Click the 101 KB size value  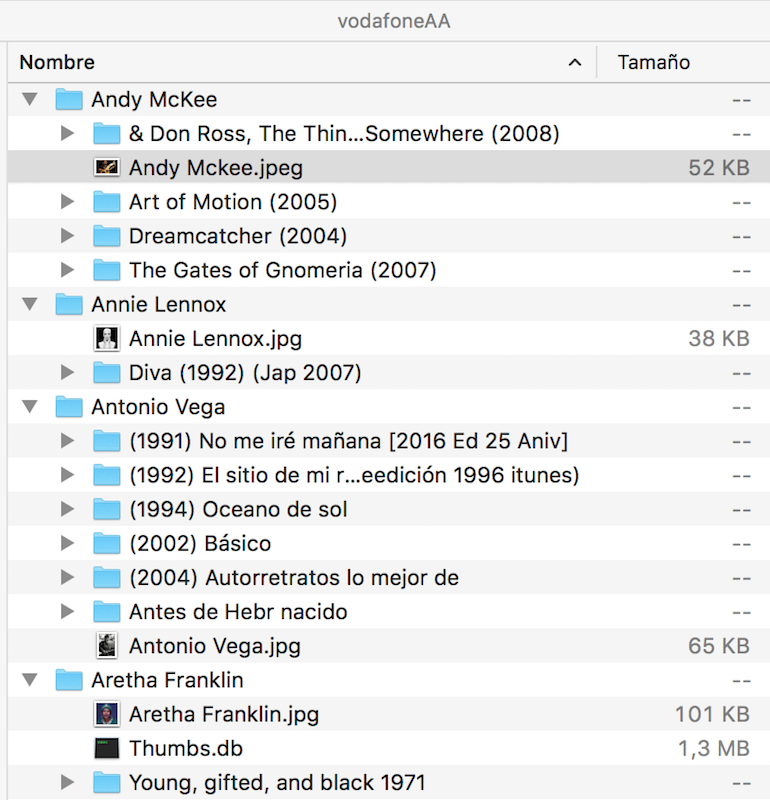(x=712, y=714)
